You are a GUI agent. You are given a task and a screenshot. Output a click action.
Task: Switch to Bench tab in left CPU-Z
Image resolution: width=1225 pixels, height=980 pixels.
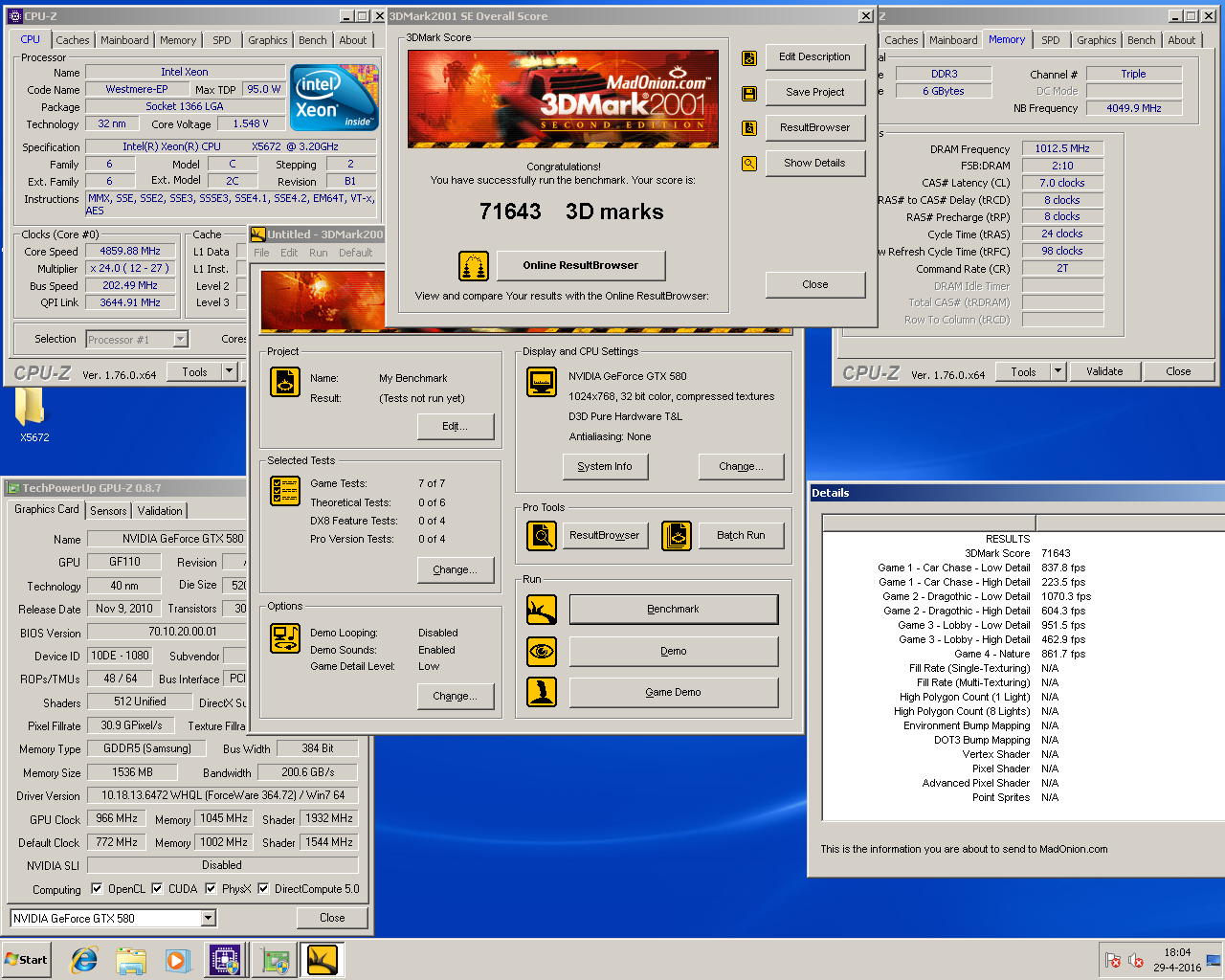pyautogui.click(x=312, y=40)
